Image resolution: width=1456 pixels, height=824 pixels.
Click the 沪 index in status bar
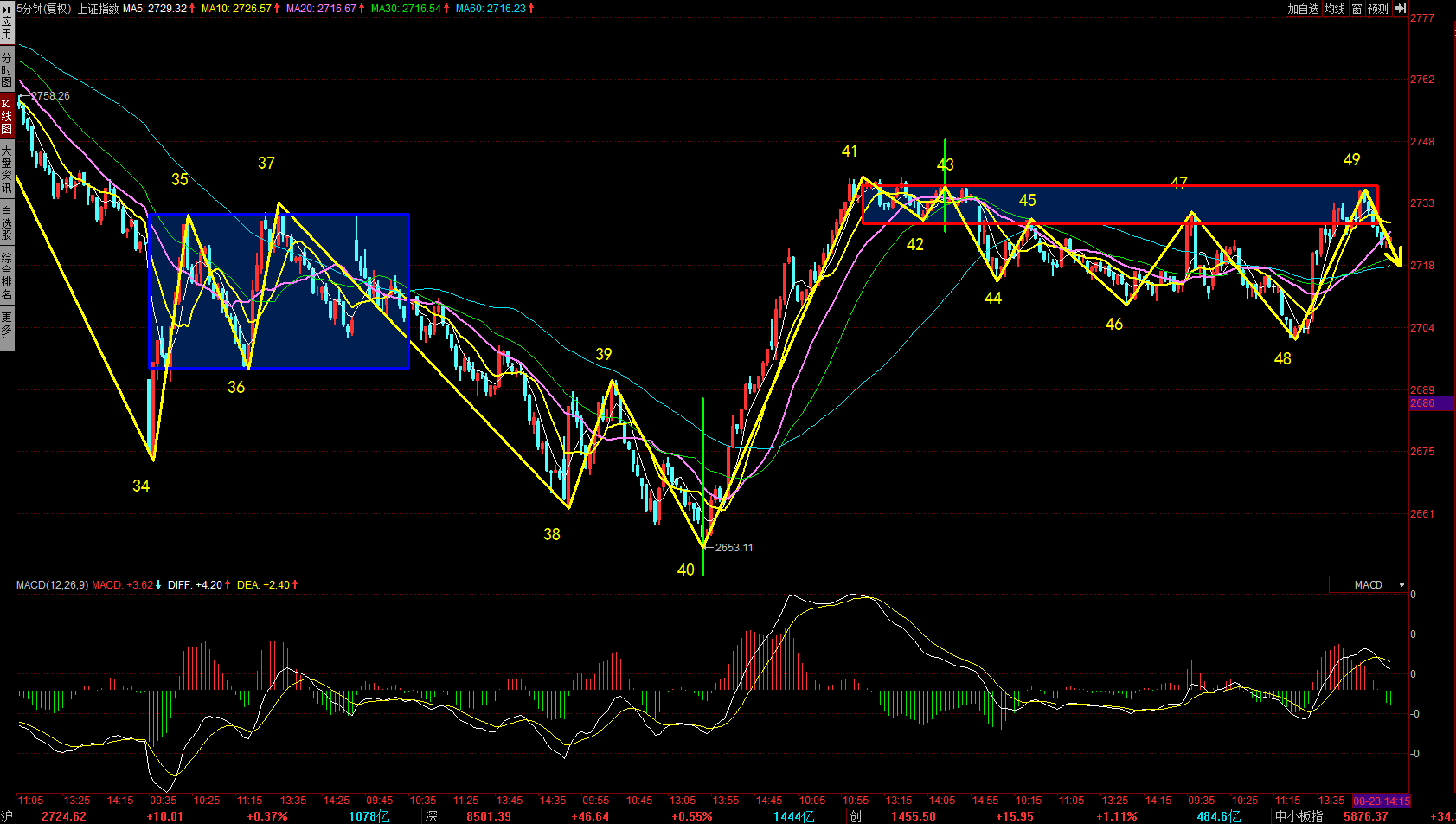tap(7, 816)
